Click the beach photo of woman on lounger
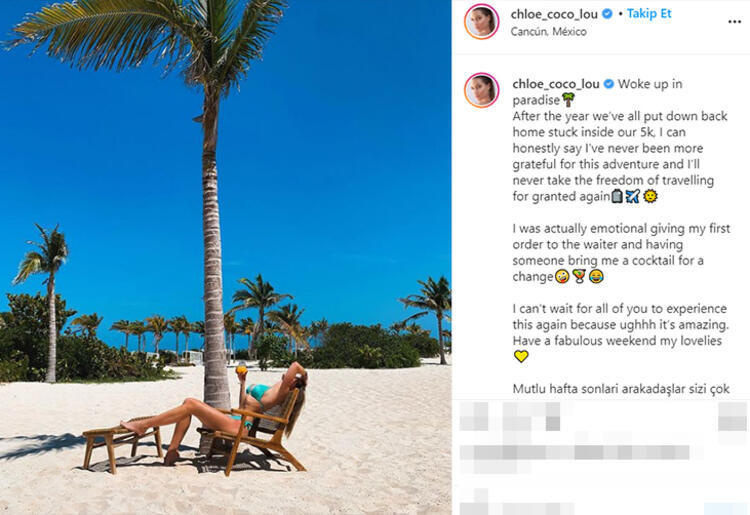 coord(225,257)
